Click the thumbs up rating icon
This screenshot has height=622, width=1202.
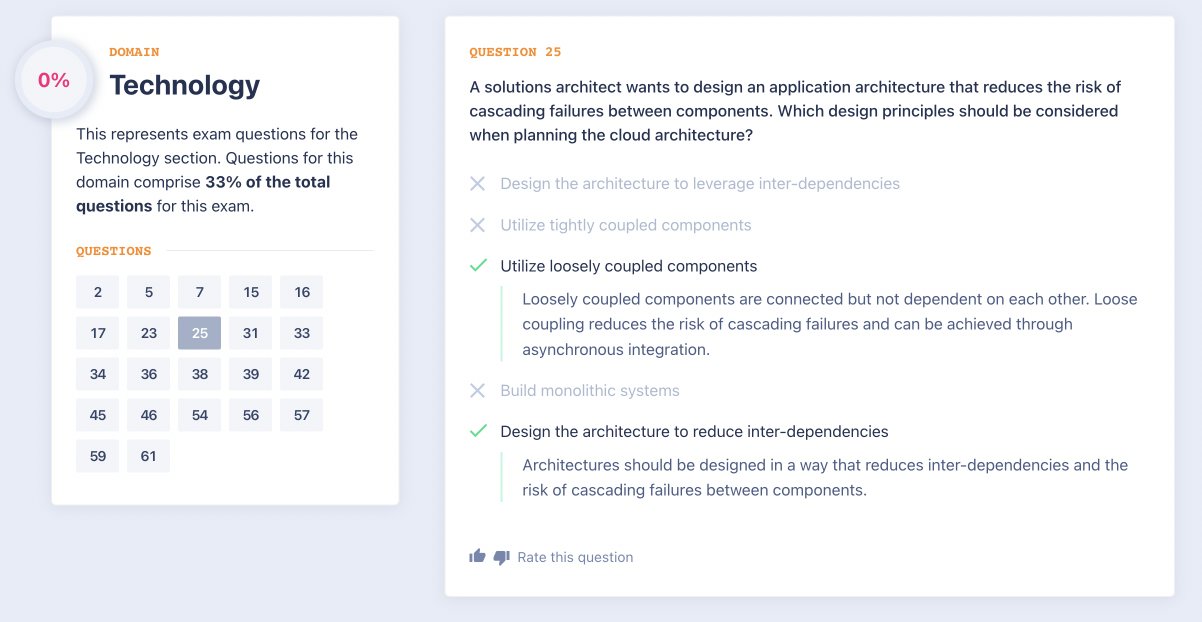pos(477,556)
